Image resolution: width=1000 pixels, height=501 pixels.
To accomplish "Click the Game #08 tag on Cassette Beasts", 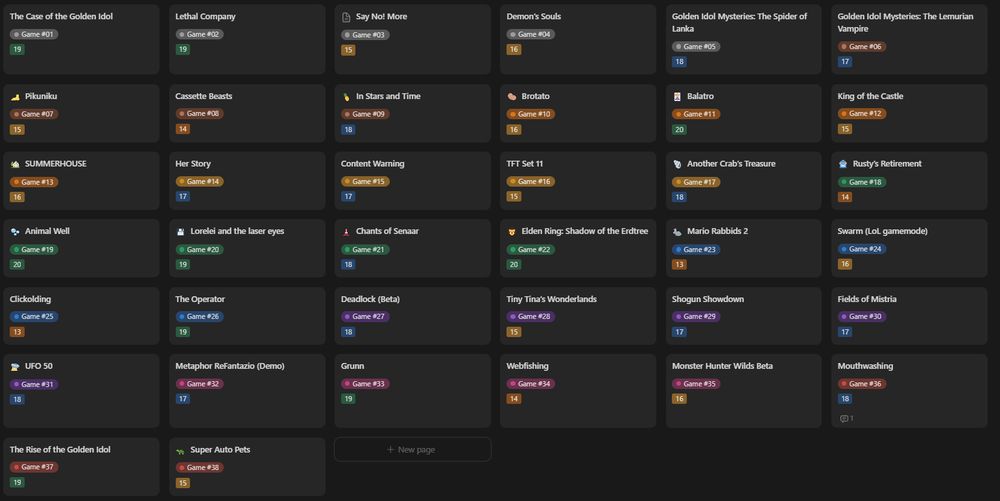I will (x=200, y=113).
